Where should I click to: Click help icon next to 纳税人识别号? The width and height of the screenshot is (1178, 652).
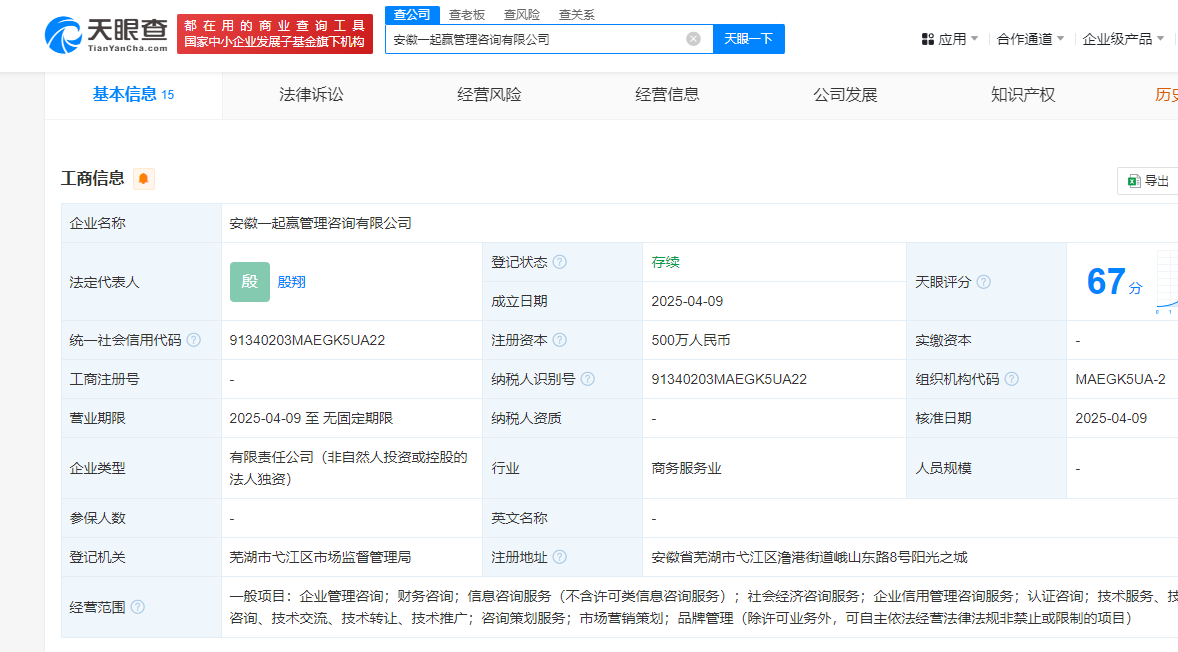click(x=587, y=379)
